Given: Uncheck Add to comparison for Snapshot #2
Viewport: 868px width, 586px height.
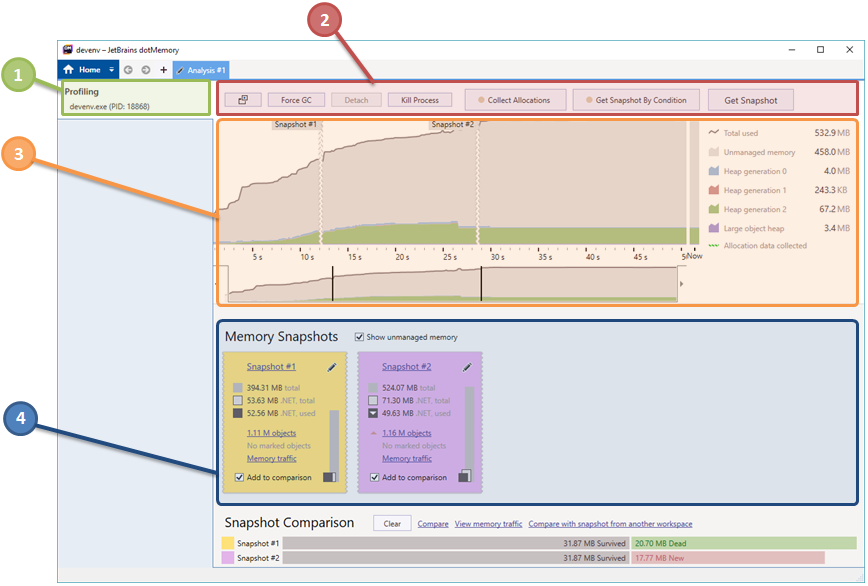Looking at the screenshot, I should click(374, 477).
